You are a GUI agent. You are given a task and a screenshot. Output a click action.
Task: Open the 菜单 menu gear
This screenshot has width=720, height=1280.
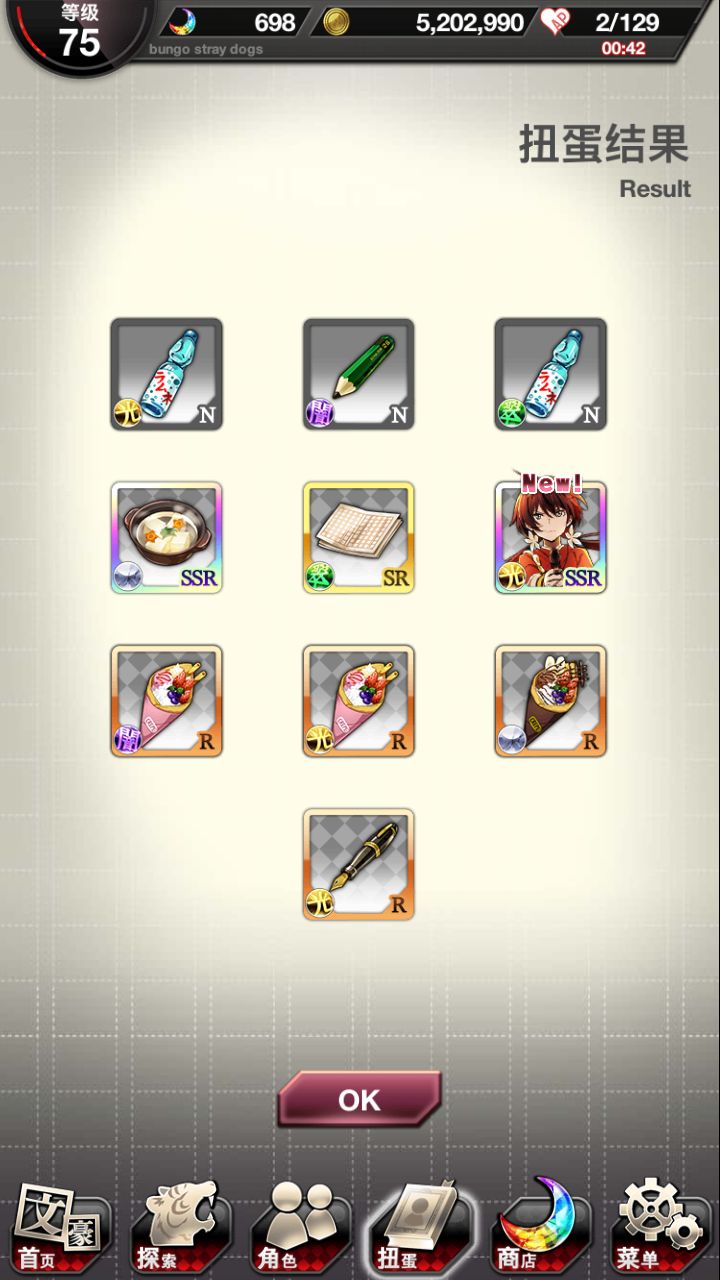(660, 1226)
